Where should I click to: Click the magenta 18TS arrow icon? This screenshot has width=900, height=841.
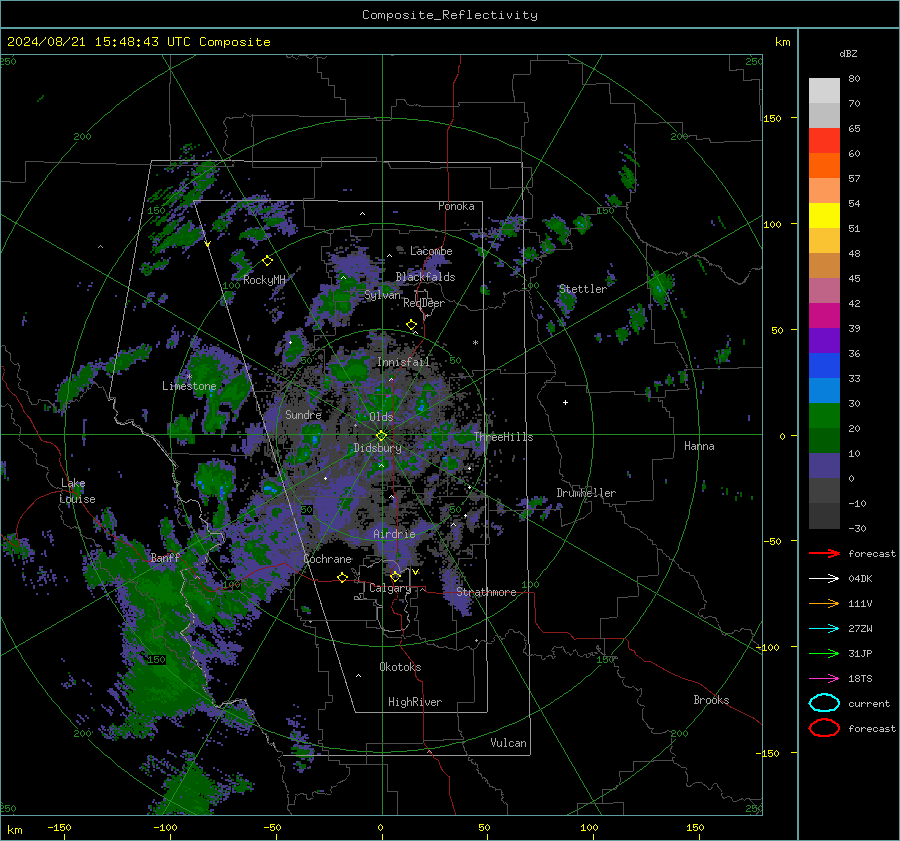824,679
